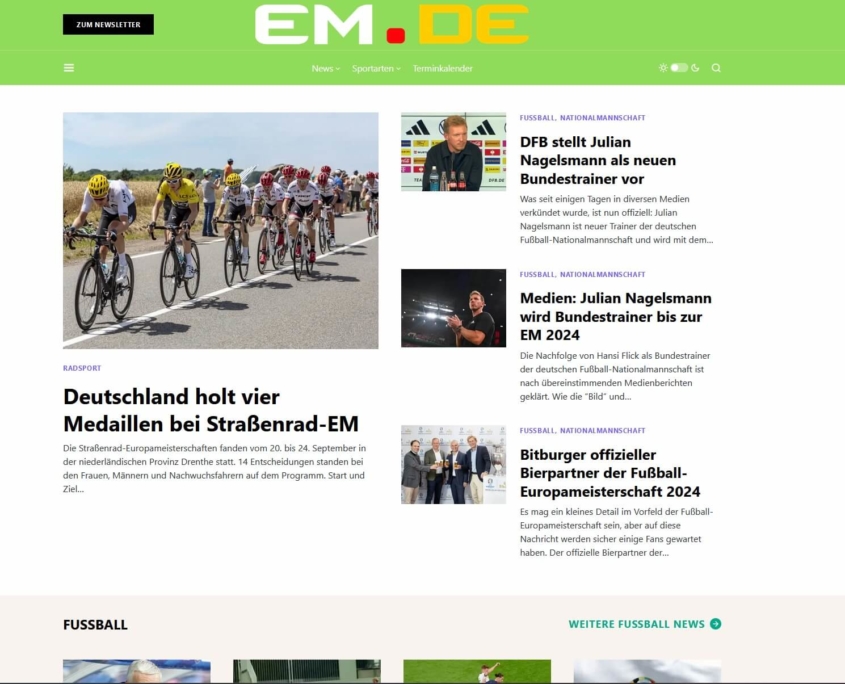Open the Radsport category tag
This screenshot has height=684, width=845.
point(82,368)
